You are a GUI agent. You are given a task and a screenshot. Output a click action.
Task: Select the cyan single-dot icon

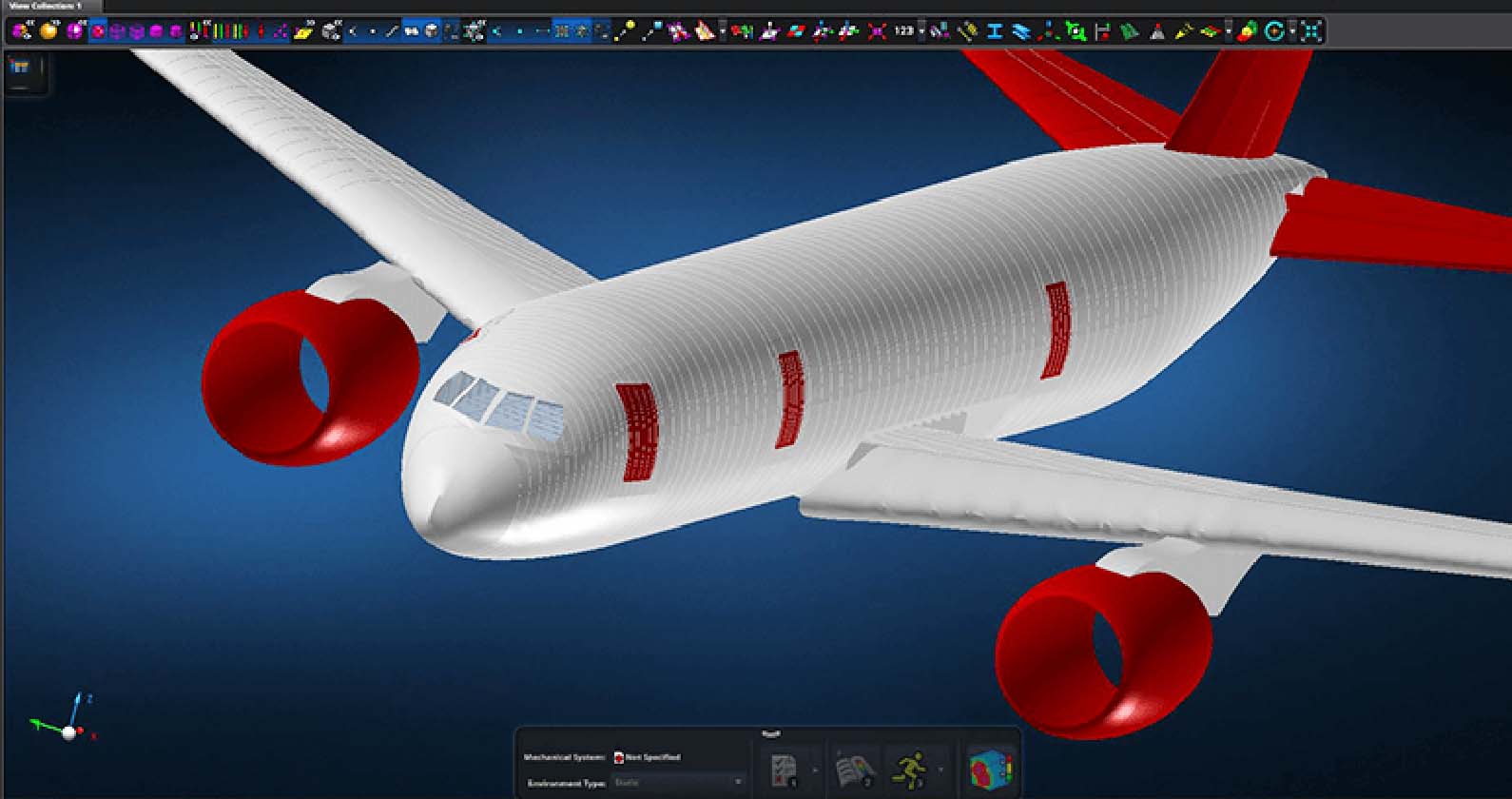tap(519, 31)
